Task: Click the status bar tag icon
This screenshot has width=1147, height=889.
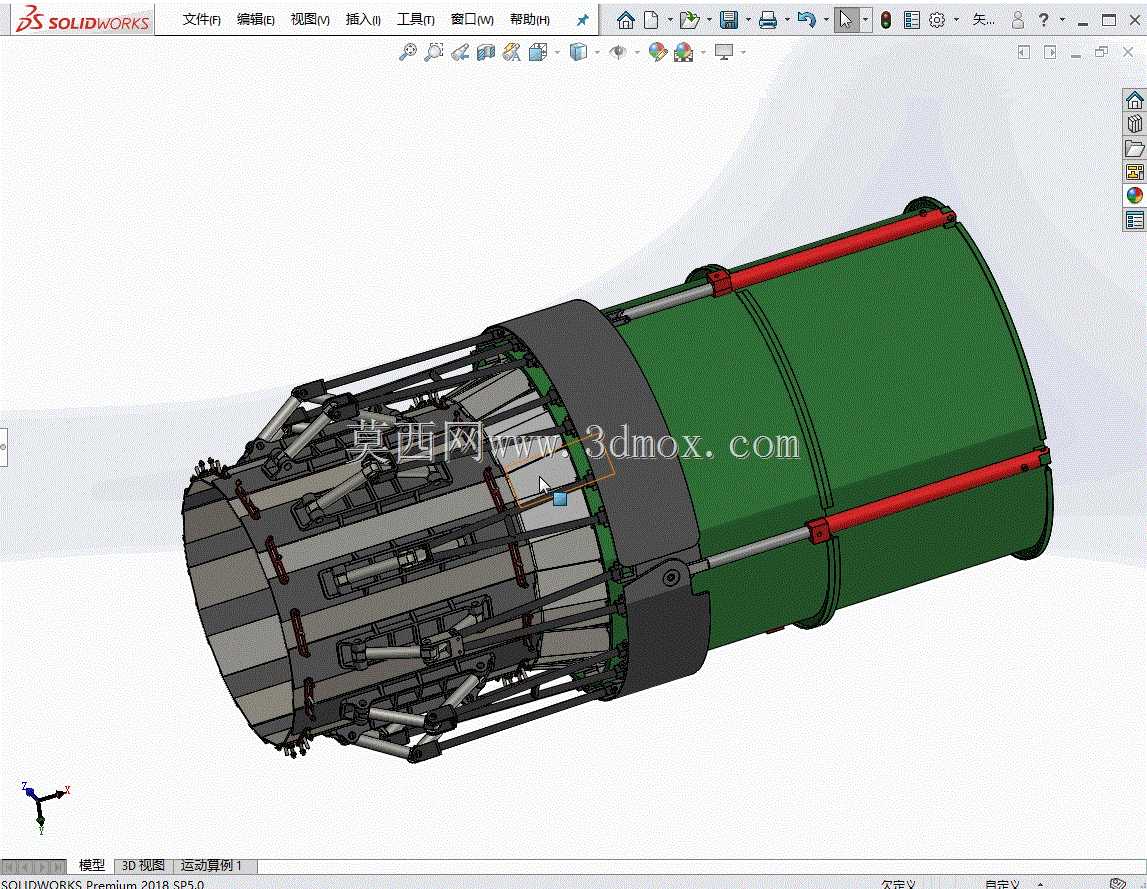Action: [x=1117, y=883]
